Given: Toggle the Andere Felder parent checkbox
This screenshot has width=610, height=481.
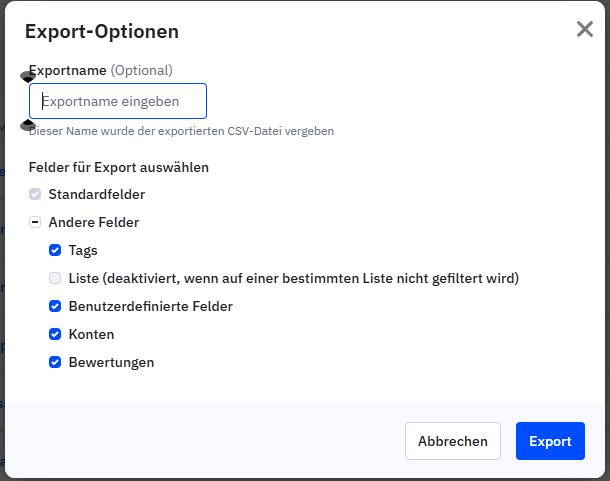Looking at the screenshot, I should (35, 222).
